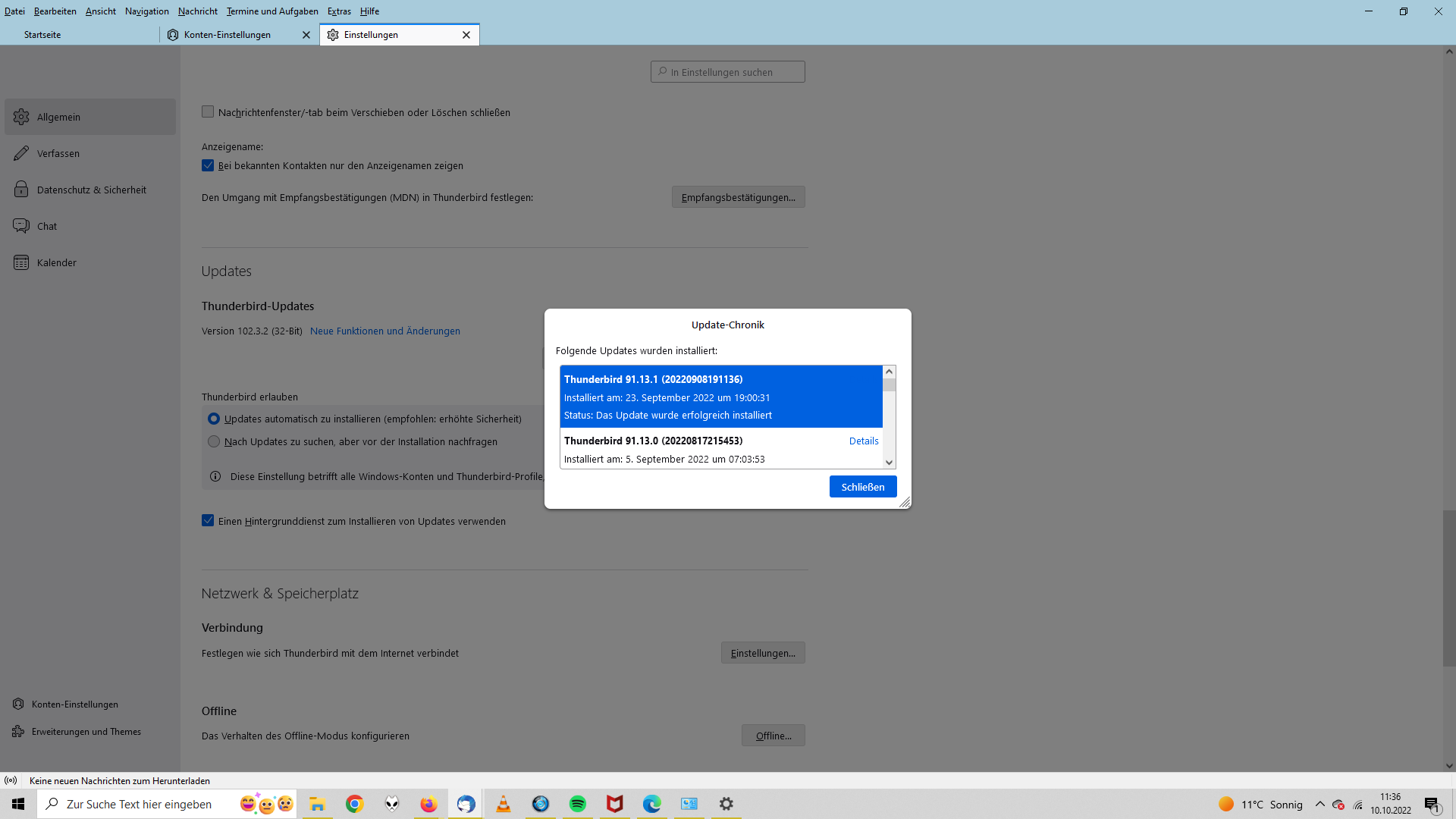1456x819 pixels.
Task: Click the In Einstellungen suchen field
Action: click(x=728, y=72)
